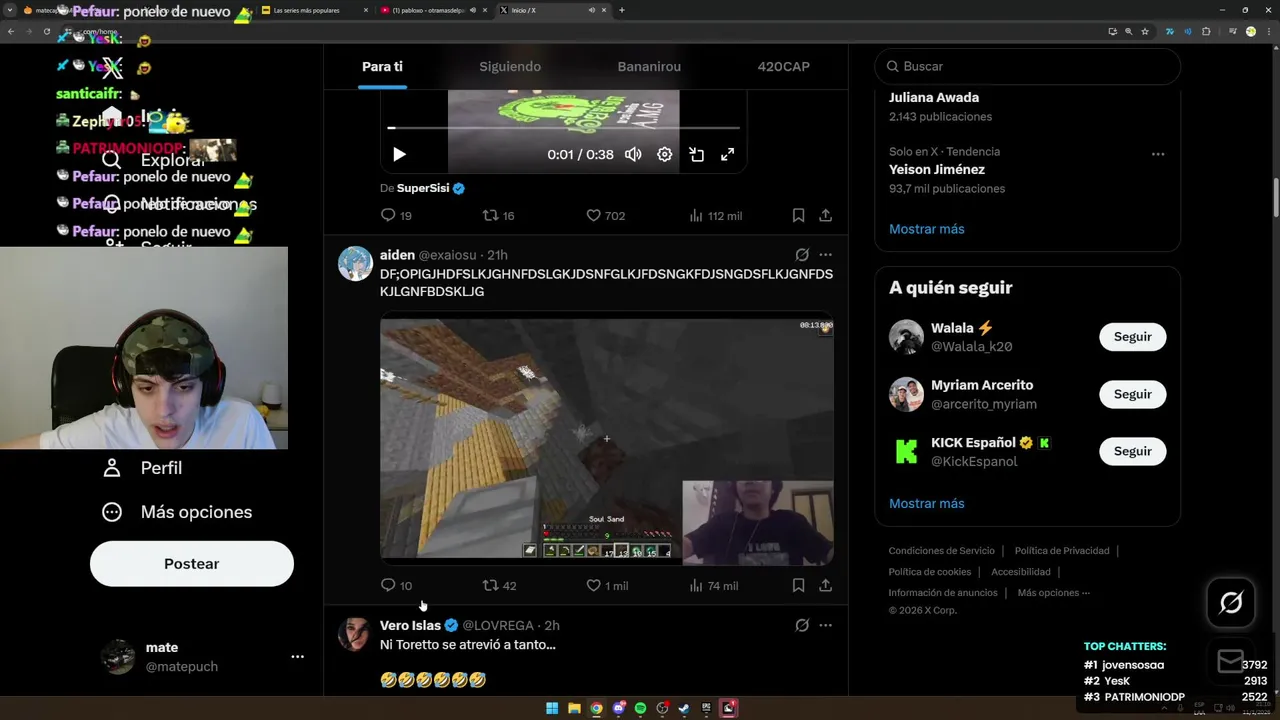Open Epic Games from taskbar
Image resolution: width=1280 pixels, height=720 pixels.
click(x=706, y=708)
